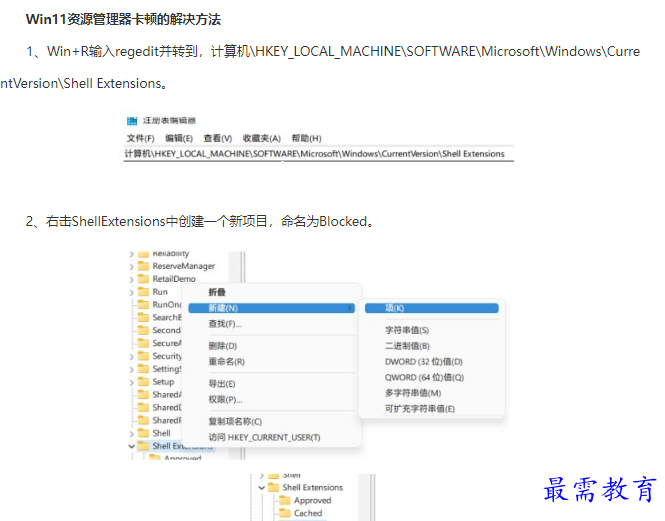Select 重命名(R) menu entry
This screenshot has width=665, height=521.
[226, 361]
